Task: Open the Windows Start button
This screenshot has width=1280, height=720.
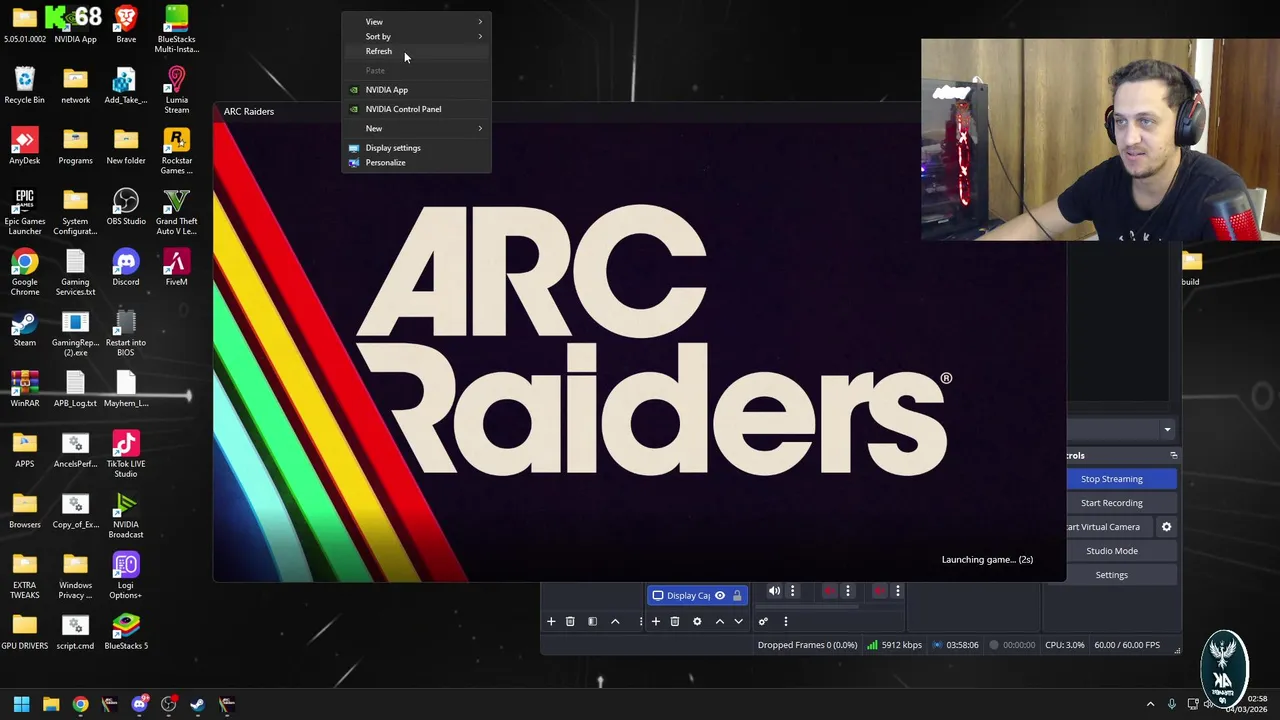Action: tap(21, 704)
